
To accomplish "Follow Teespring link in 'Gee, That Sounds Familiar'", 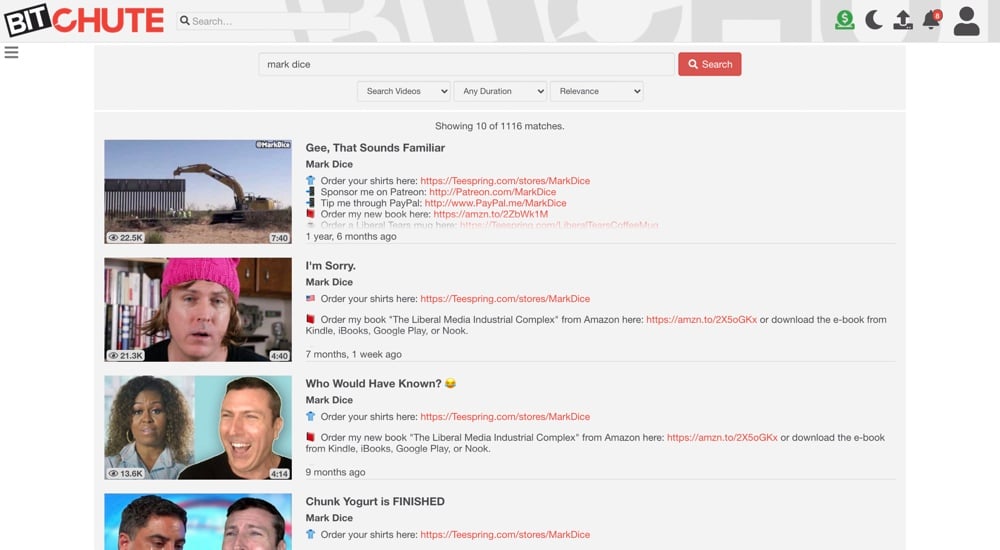I will click(x=505, y=181).
